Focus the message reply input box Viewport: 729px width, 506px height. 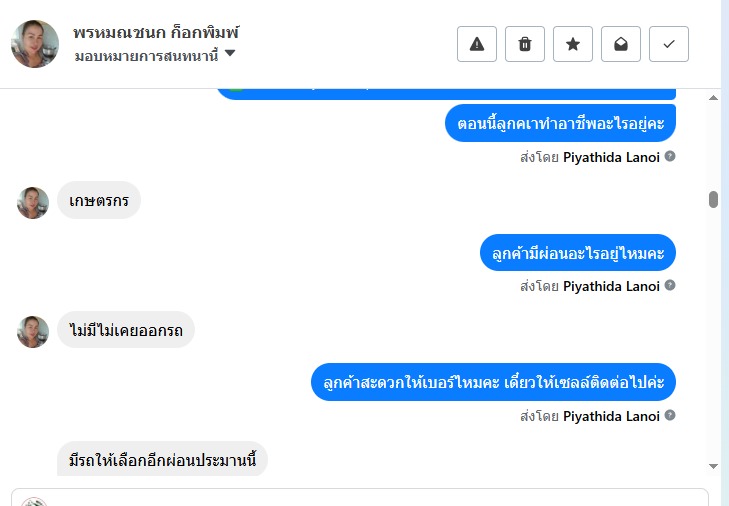point(360,498)
